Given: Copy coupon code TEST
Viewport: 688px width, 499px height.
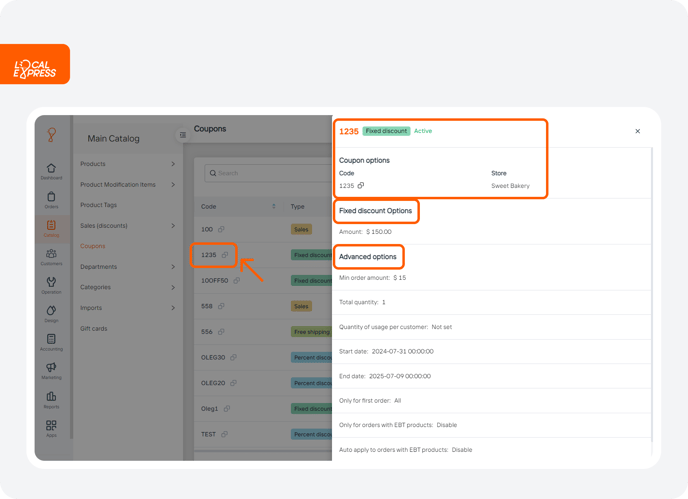Looking at the screenshot, I should tap(224, 434).
